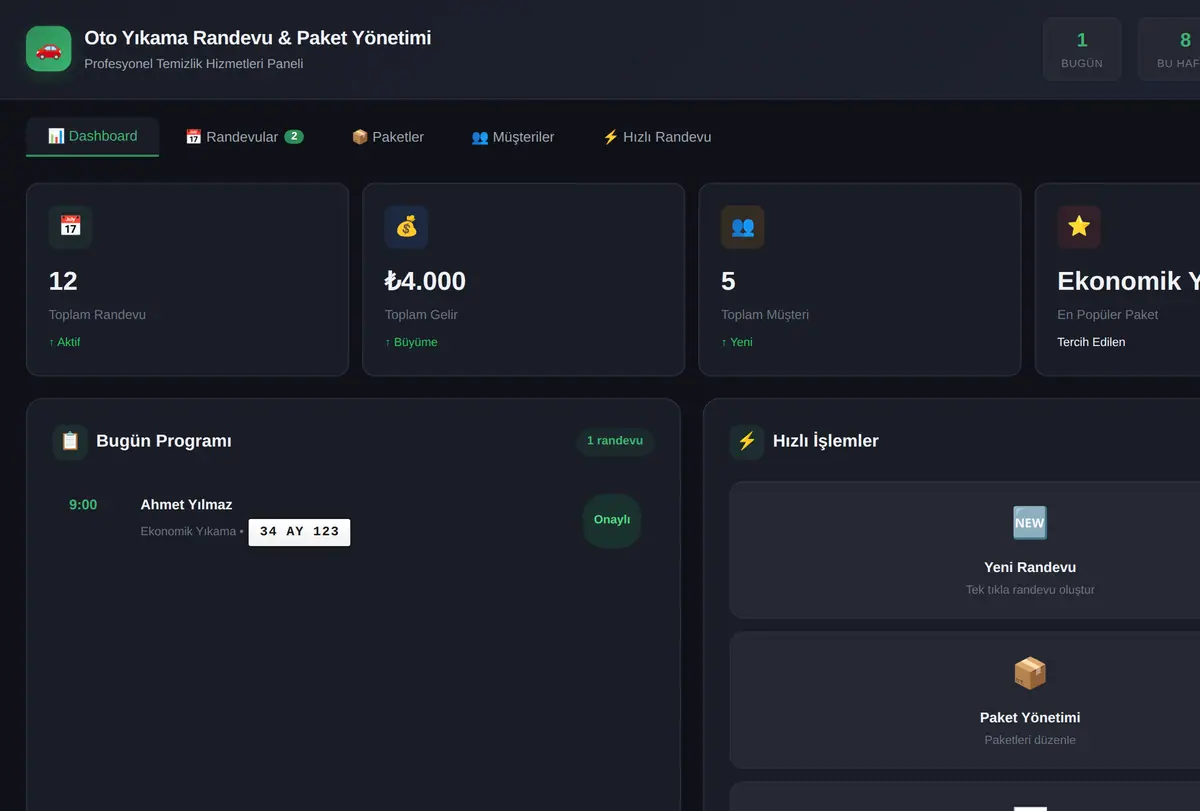Click the Randevular tab's 2 count badge
The height and width of the screenshot is (811, 1200).
coord(294,137)
